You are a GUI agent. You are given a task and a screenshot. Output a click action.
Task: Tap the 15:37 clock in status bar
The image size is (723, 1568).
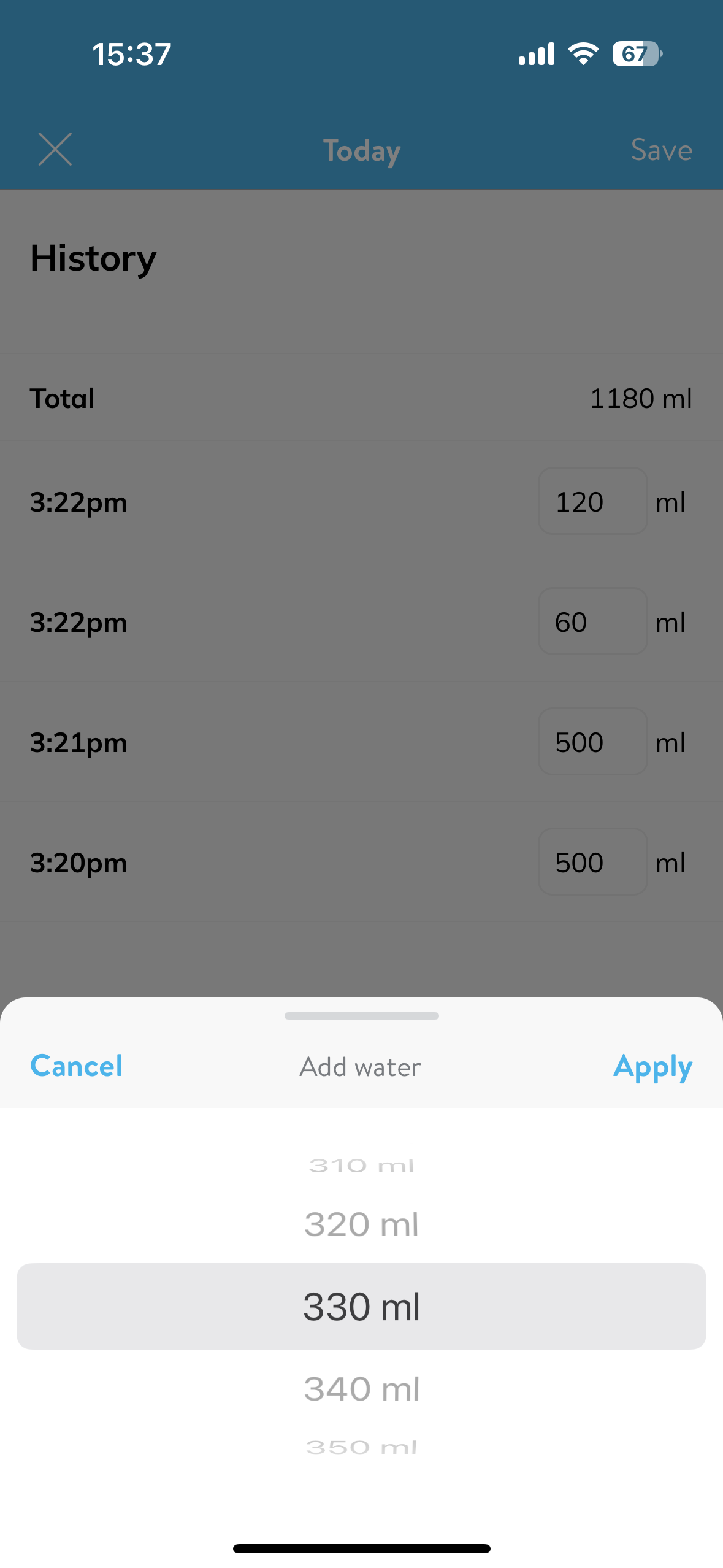click(132, 54)
